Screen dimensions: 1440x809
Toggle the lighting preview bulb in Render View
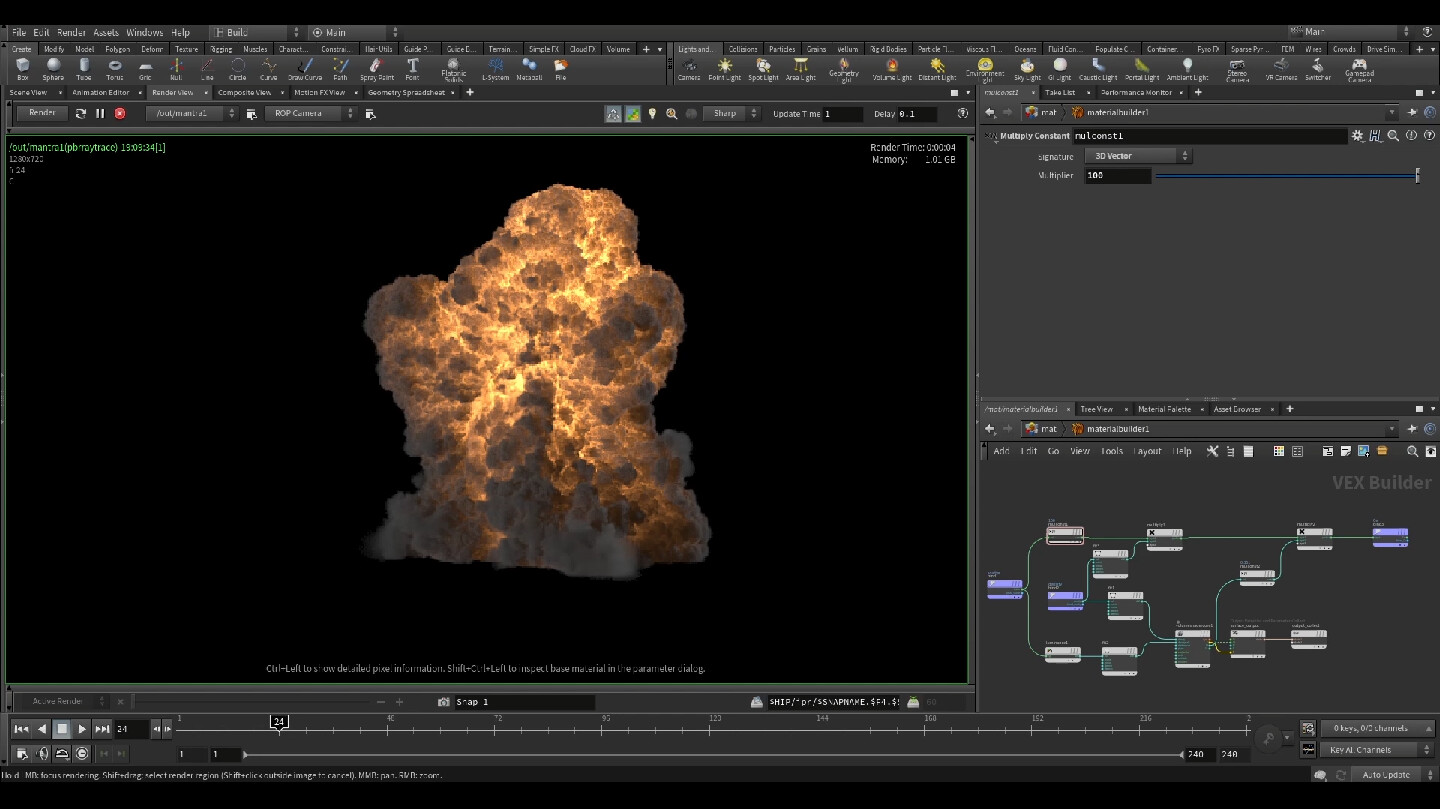click(654, 113)
